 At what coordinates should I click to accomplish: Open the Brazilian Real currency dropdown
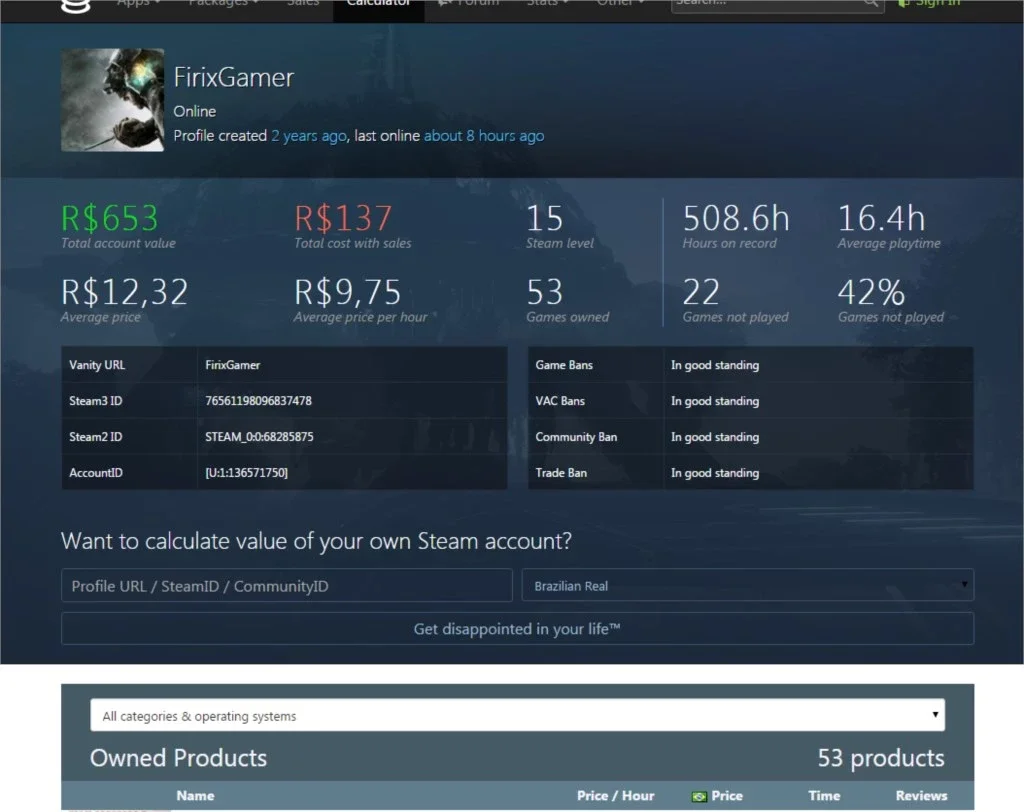click(x=748, y=585)
